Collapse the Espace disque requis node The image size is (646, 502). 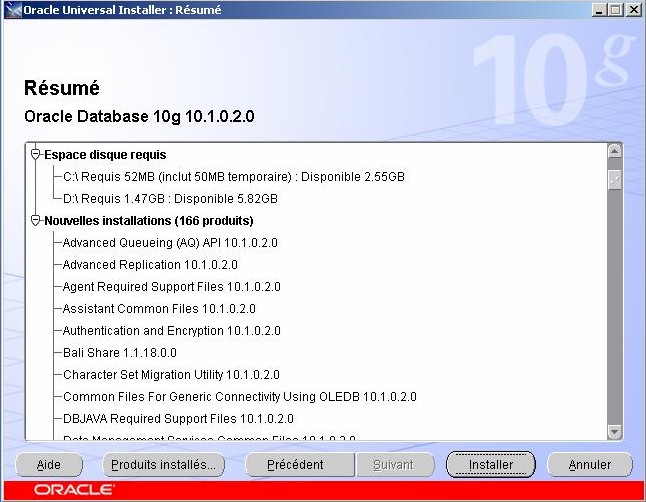click(x=37, y=155)
